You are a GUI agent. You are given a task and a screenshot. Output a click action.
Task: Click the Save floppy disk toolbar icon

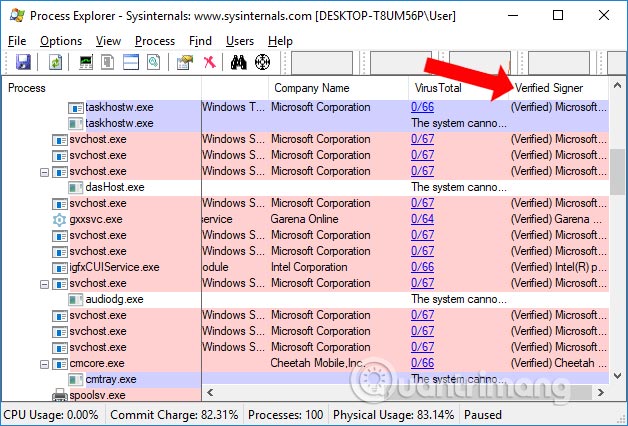tap(23, 62)
